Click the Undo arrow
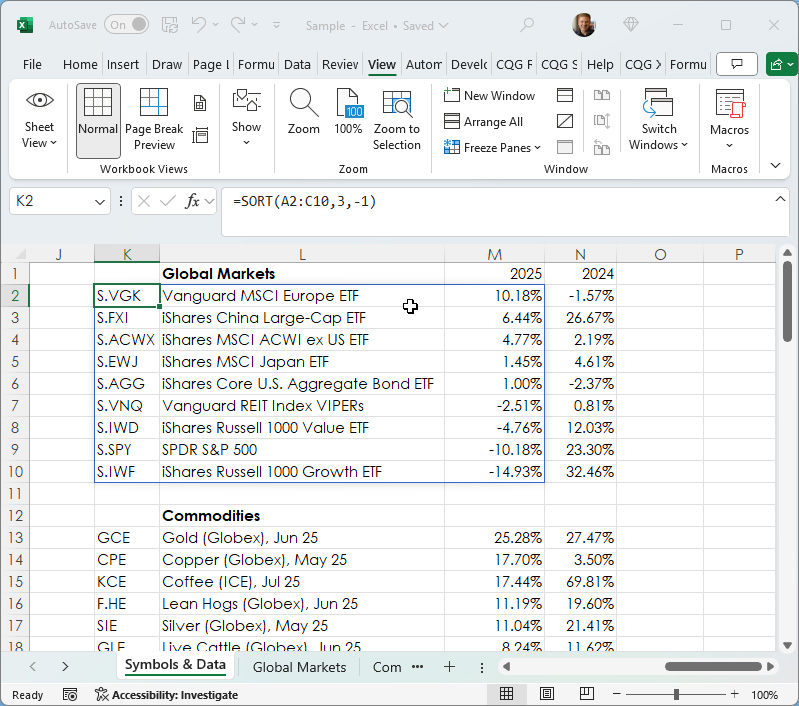The height and width of the screenshot is (706, 799). point(199,24)
